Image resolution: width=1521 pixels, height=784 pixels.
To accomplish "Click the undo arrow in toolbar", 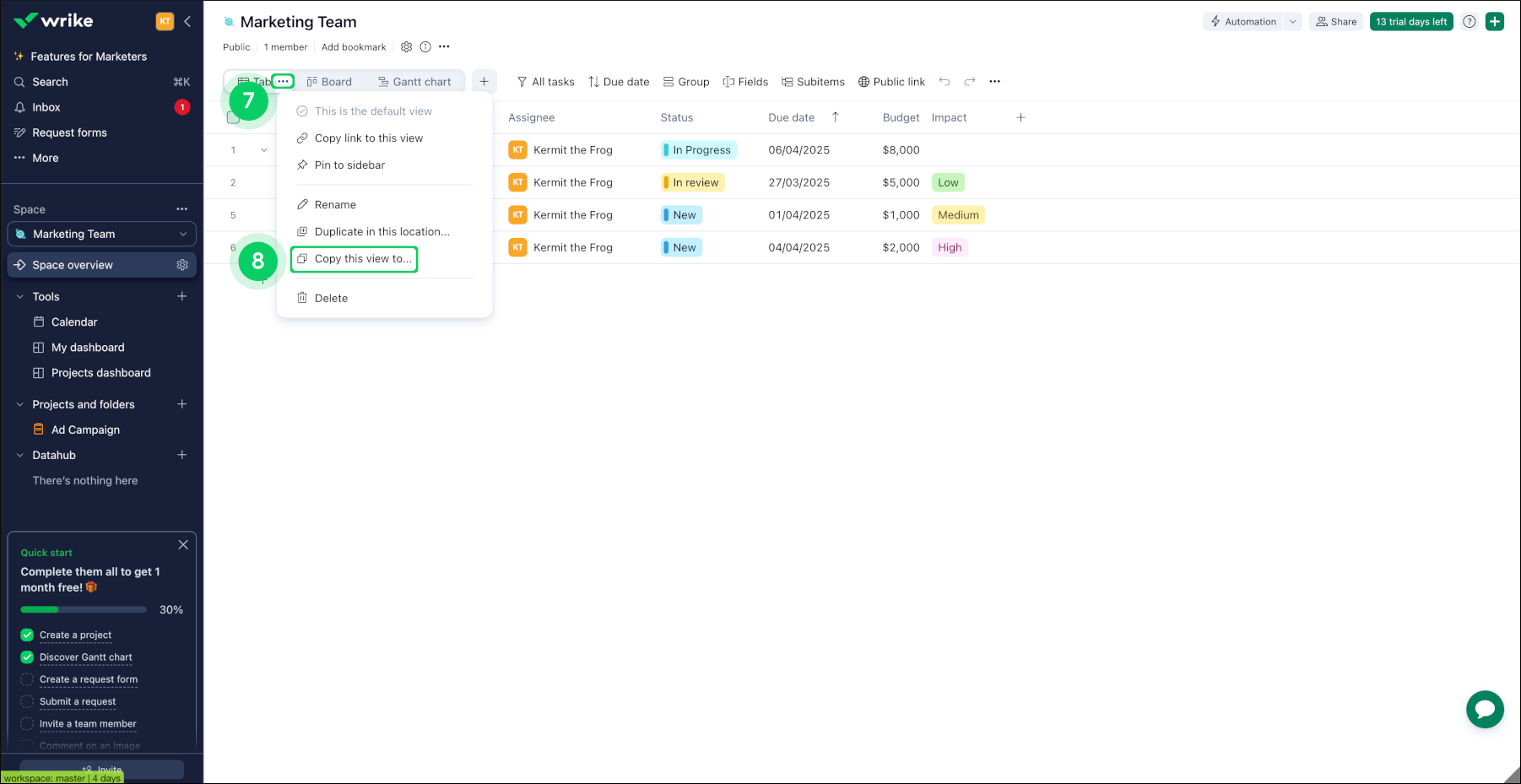I will pos(945,82).
